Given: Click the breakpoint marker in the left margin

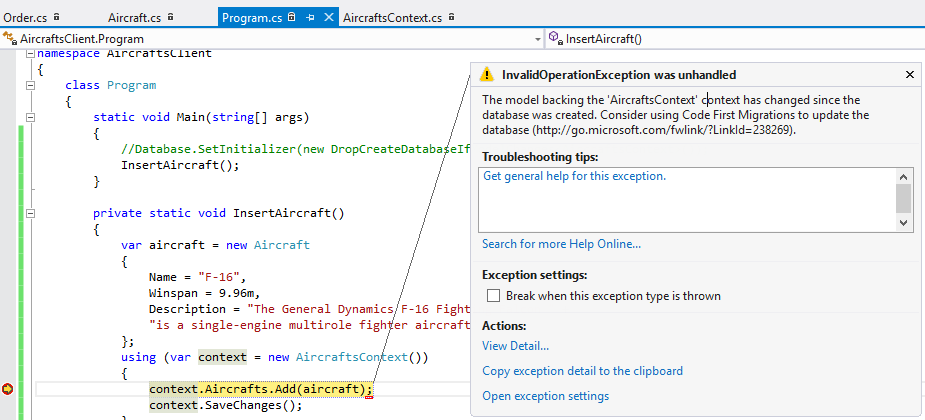Looking at the screenshot, I should (9, 388).
